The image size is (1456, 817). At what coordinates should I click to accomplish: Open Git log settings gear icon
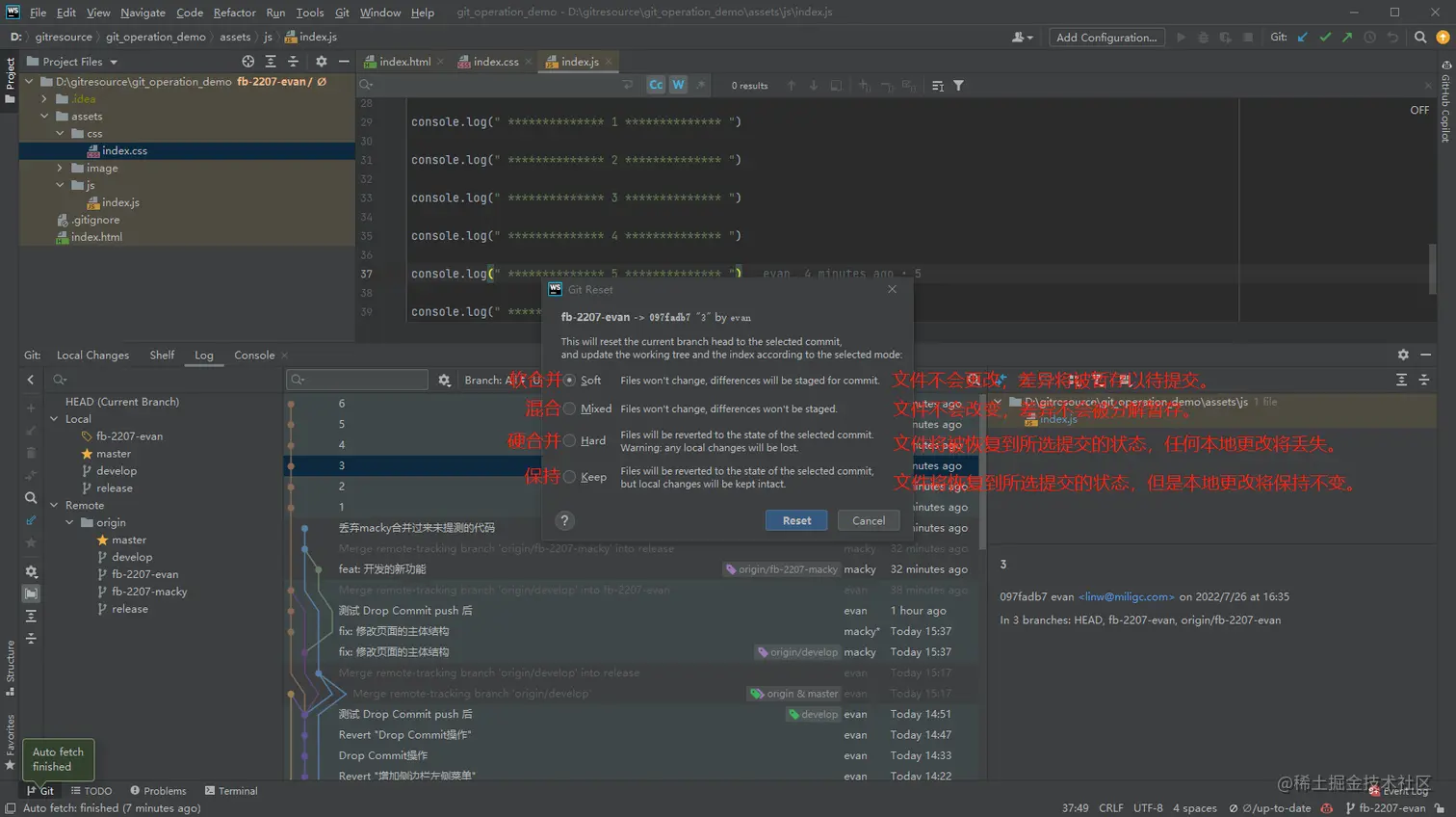(x=444, y=380)
